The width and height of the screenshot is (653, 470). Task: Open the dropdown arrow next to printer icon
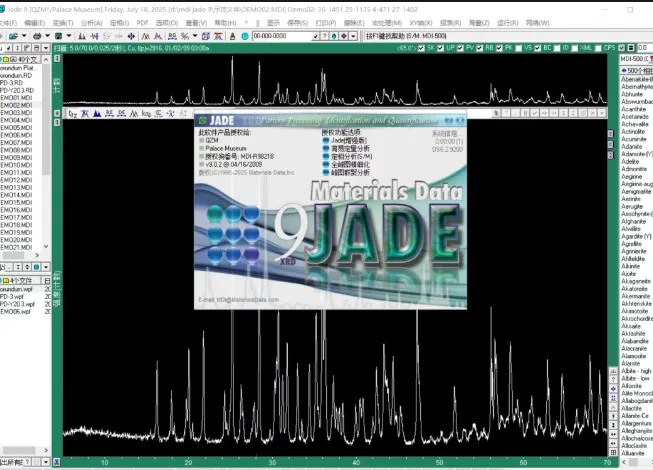(47, 36)
